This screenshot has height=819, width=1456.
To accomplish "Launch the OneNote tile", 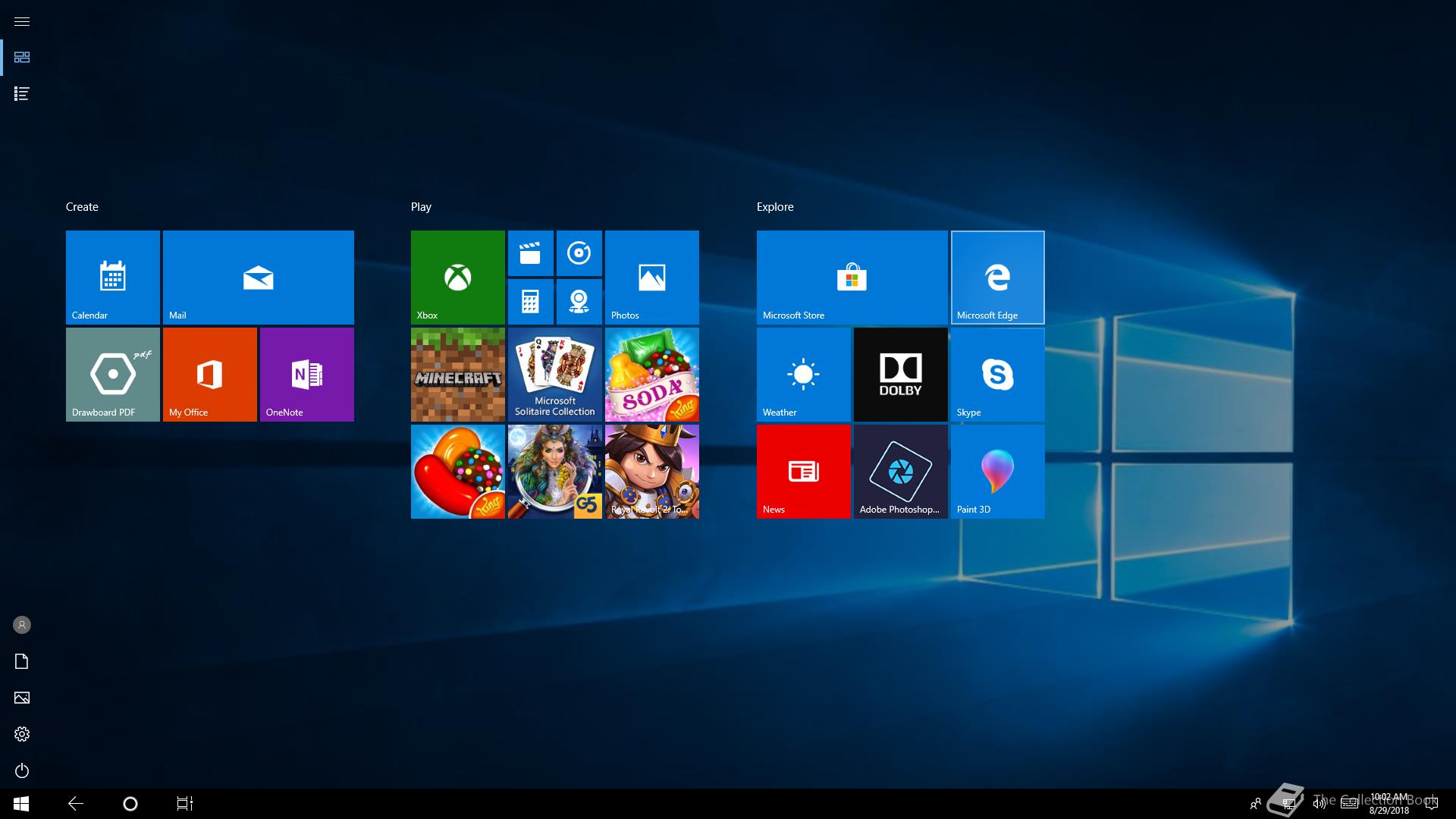I will (307, 375).
